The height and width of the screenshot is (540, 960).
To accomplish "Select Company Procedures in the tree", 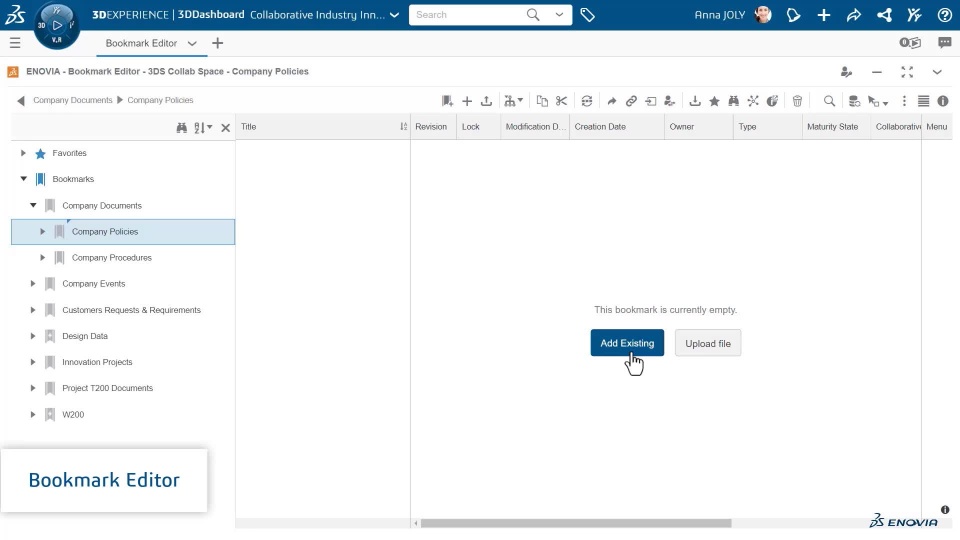I will (111, 258).
